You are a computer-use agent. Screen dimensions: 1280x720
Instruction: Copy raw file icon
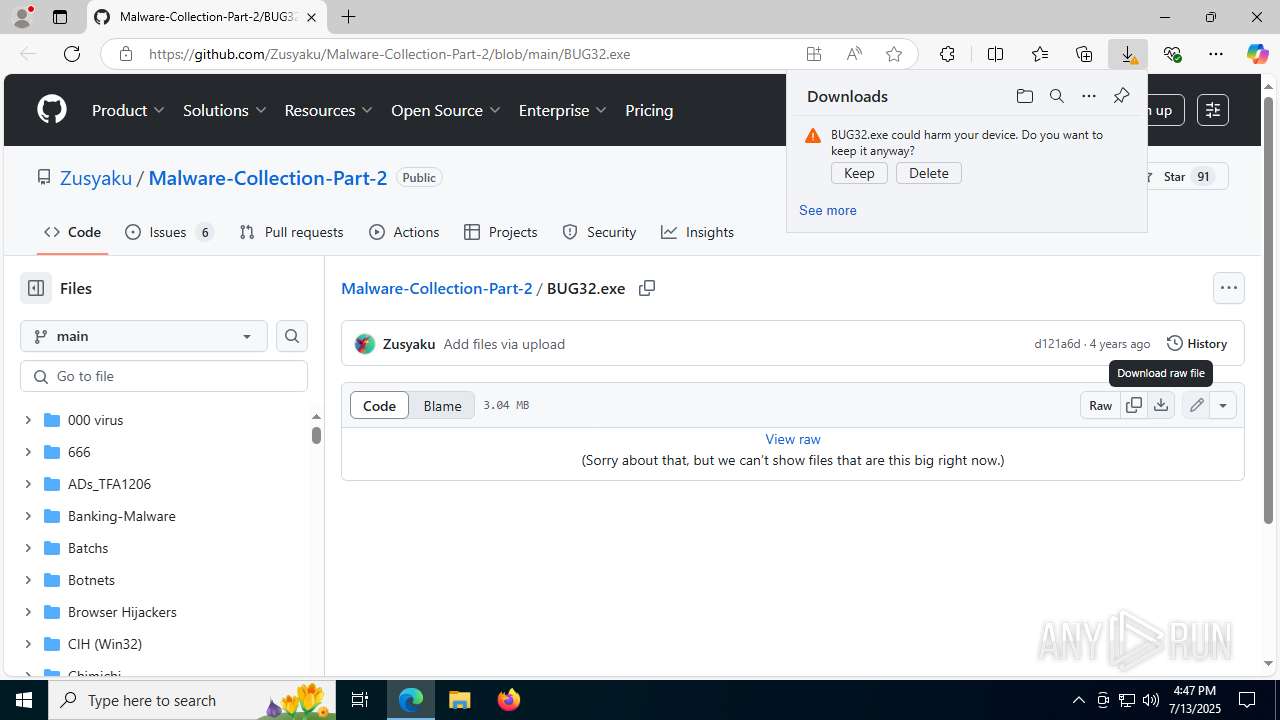[1133, 405]
